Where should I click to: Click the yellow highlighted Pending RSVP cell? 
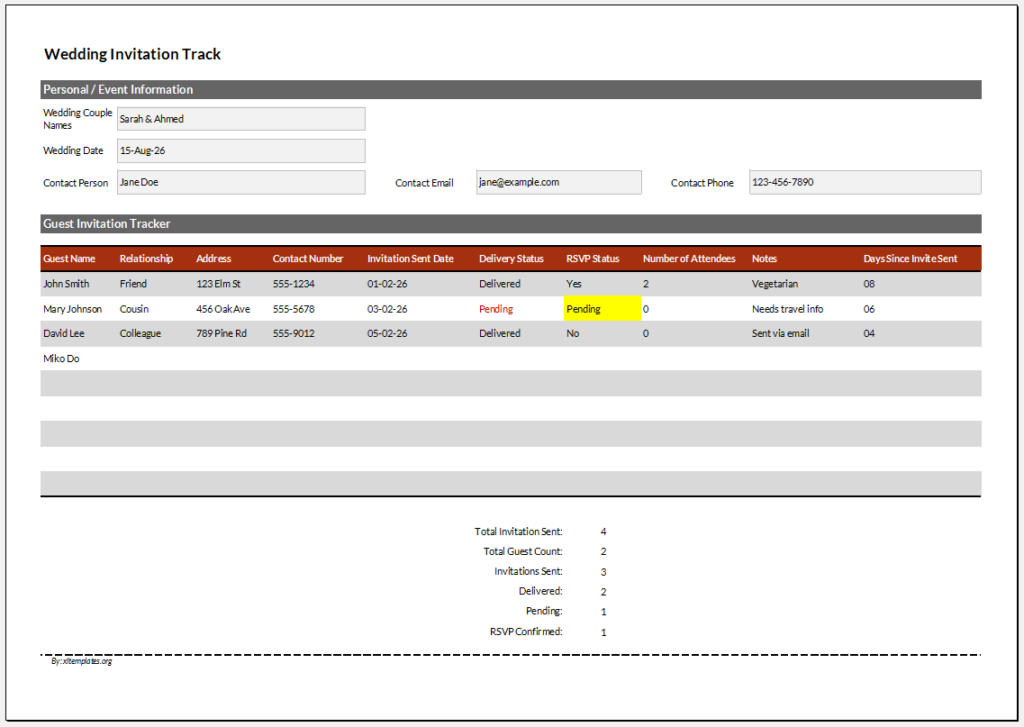tap(601, 309)
